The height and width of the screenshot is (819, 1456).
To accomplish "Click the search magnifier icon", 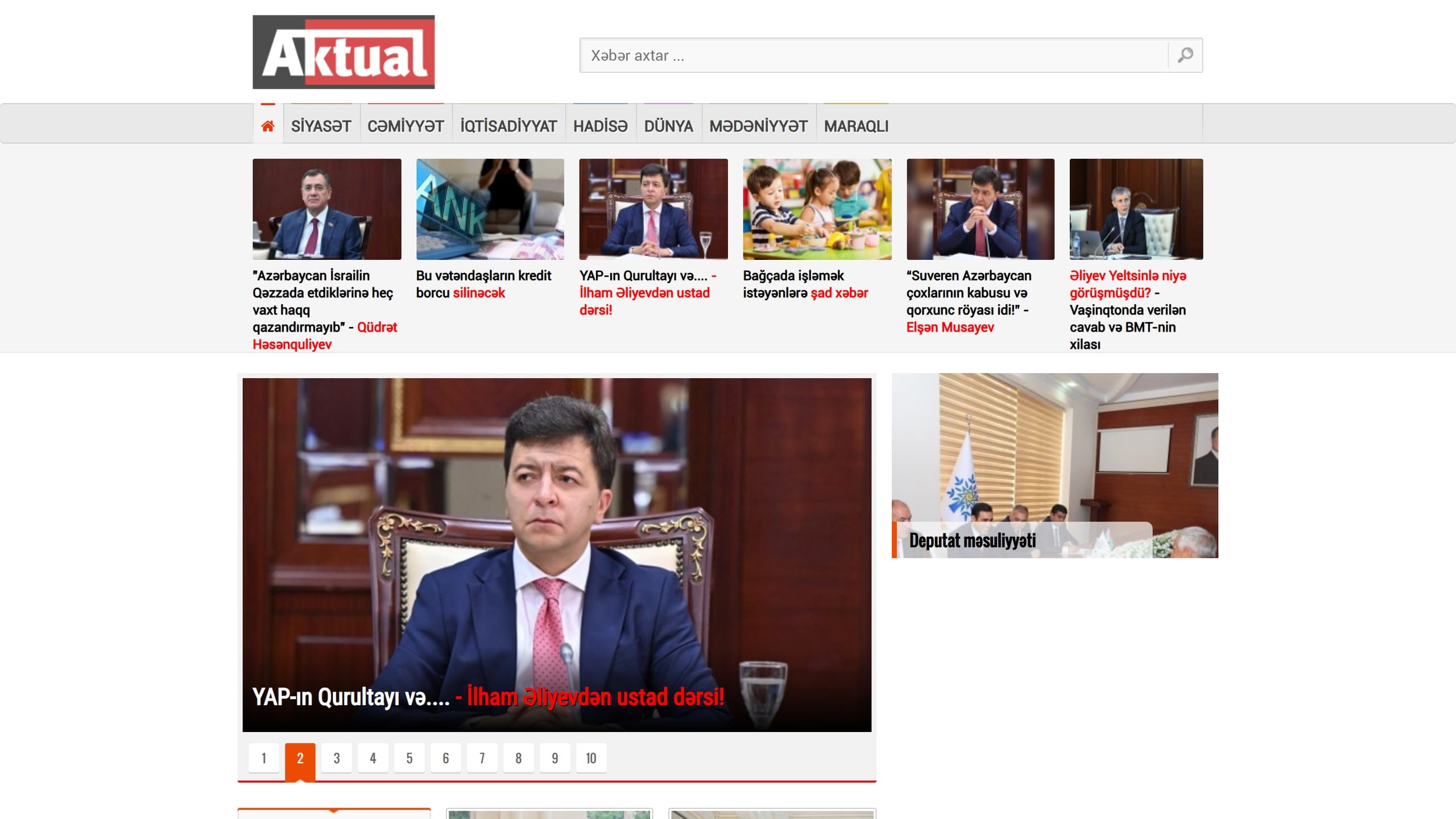I will click(1185, 55).
